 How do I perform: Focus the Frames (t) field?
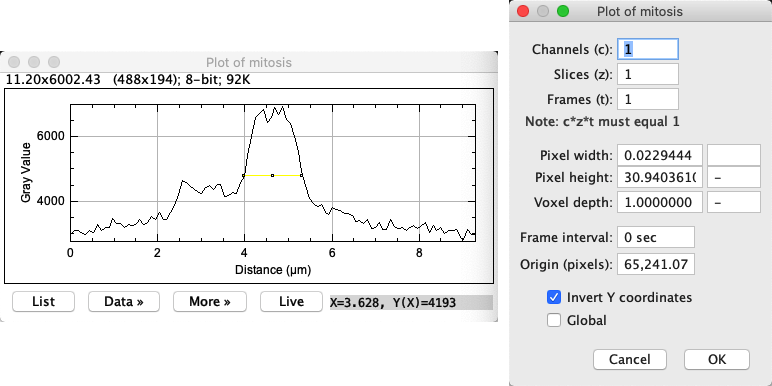point(648,99)
